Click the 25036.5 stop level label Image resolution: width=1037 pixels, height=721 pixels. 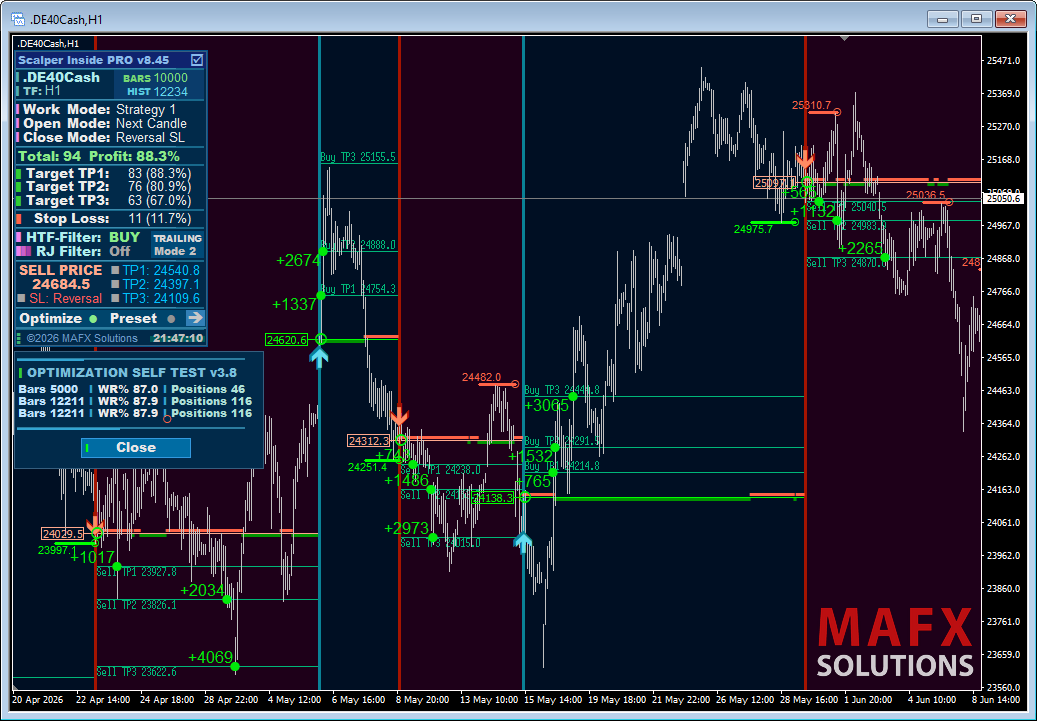[x=925, y=195]
